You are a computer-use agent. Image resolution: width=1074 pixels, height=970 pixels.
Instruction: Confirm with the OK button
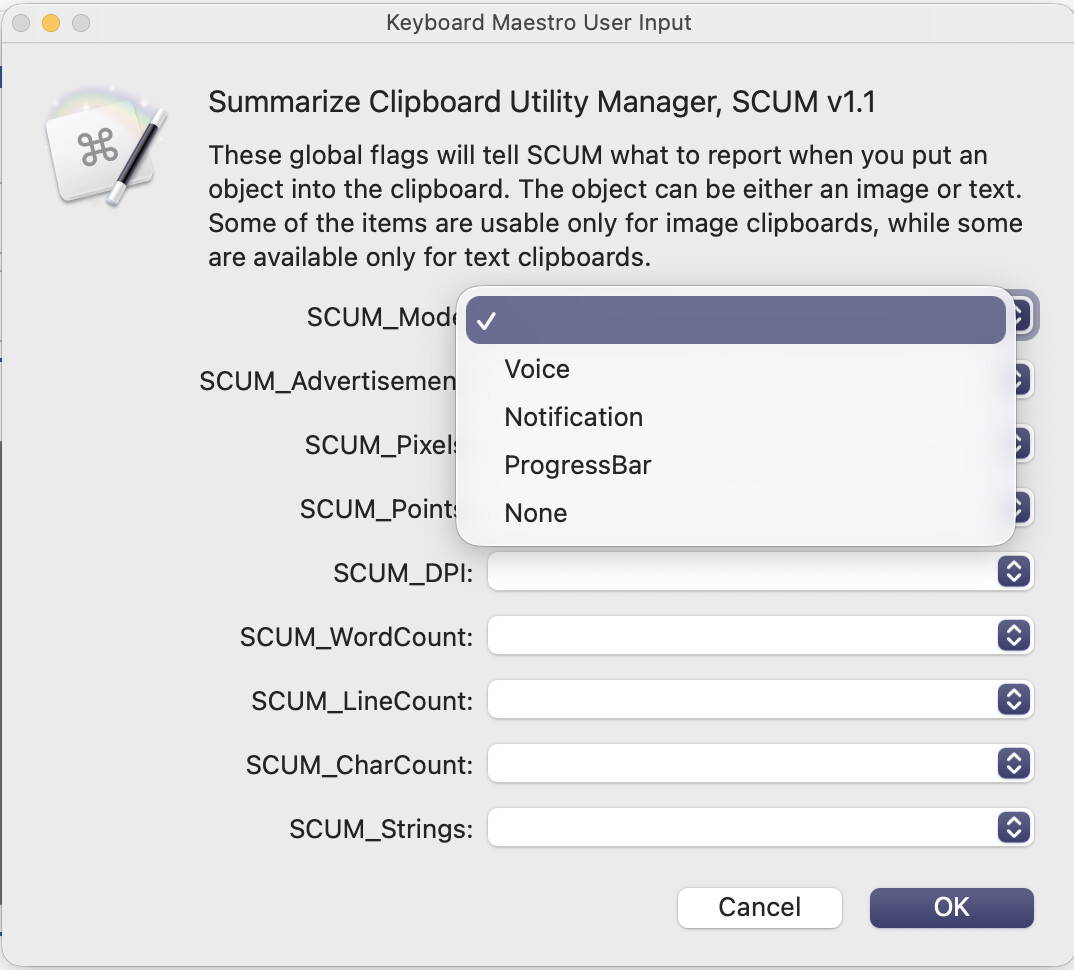coord(951,907)
